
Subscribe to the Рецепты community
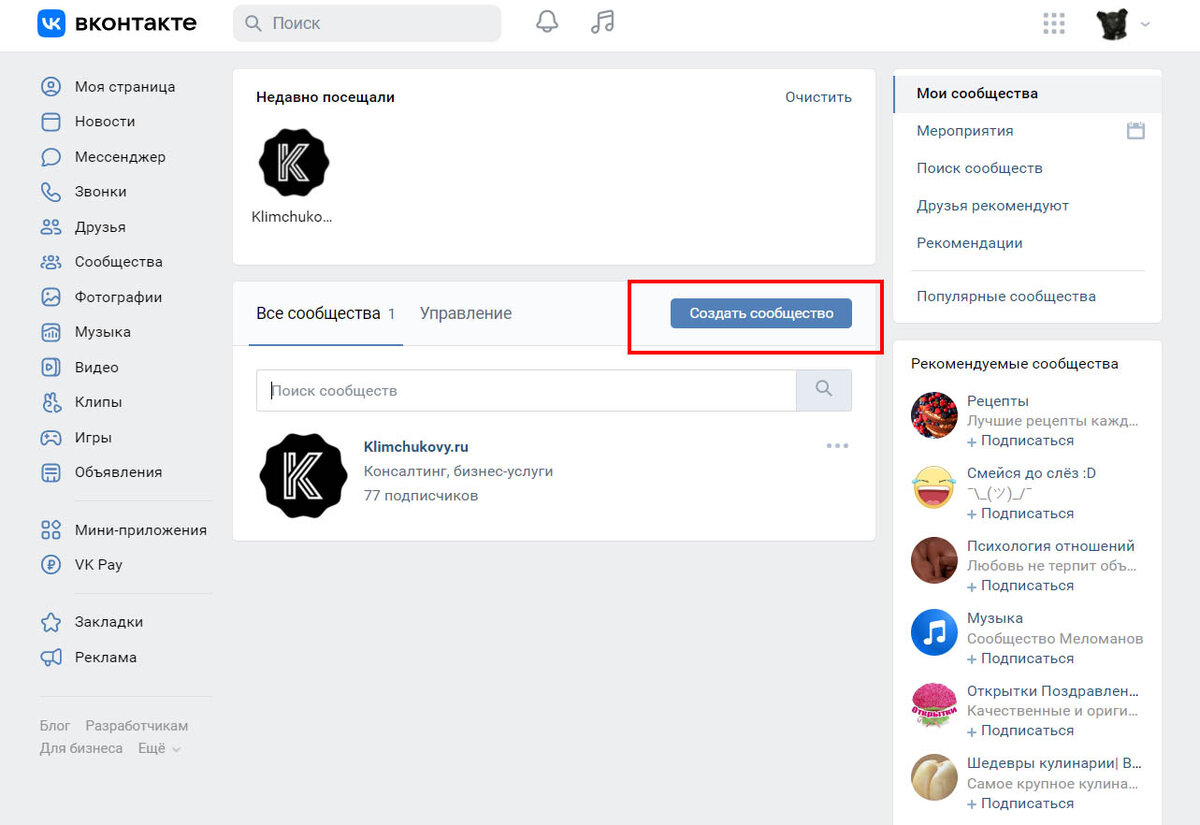(x=1020, y=440)
